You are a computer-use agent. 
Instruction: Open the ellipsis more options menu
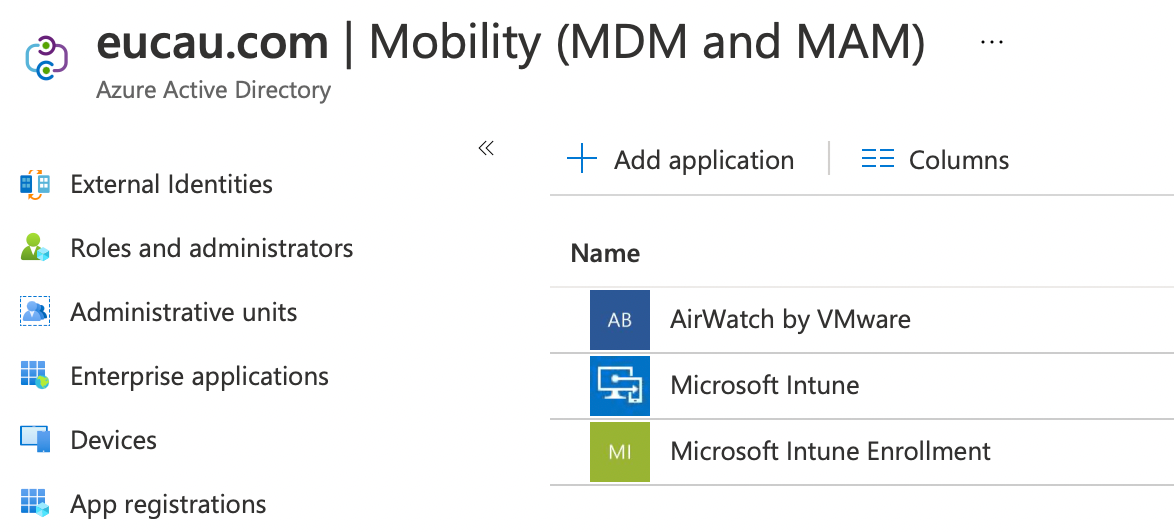point(991,42)
